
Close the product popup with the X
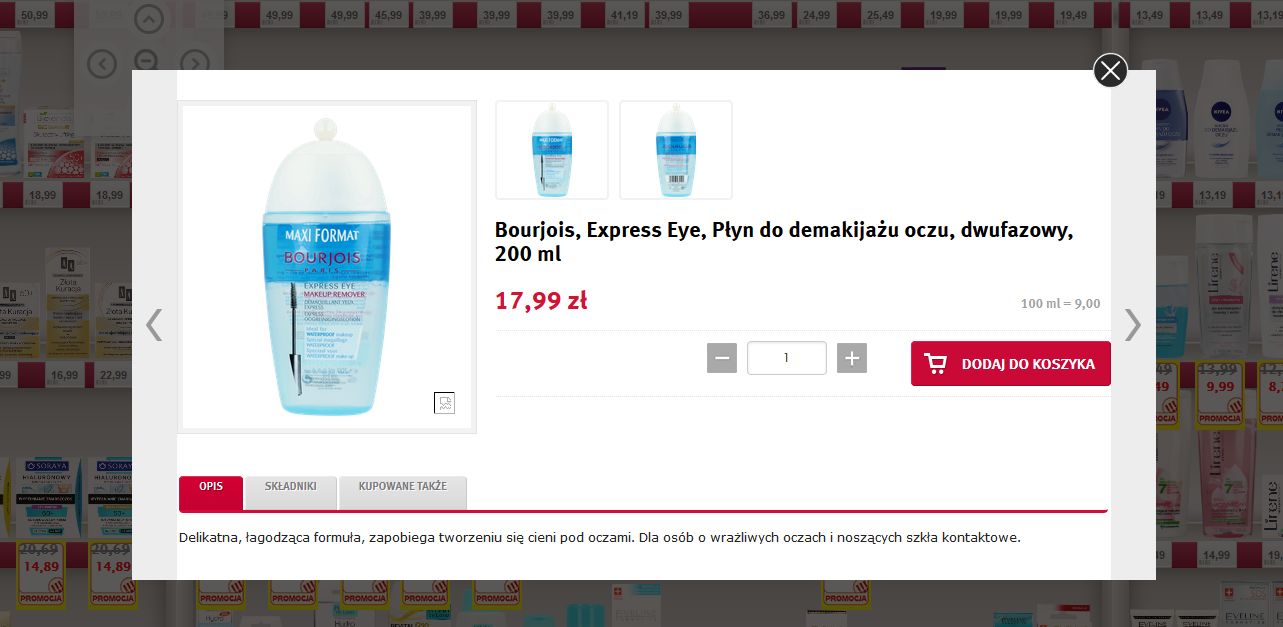click(x=1110, y=70)
